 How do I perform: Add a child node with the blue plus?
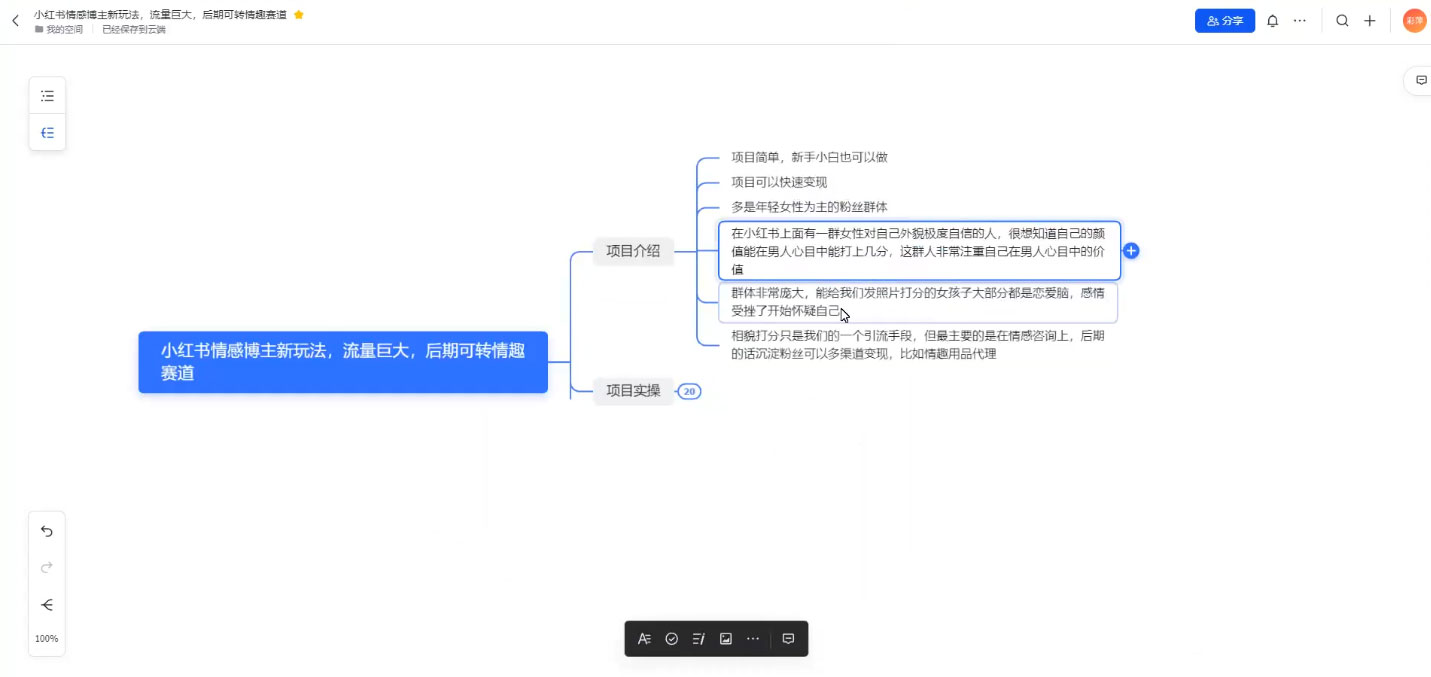click(x=1131, y=251)
